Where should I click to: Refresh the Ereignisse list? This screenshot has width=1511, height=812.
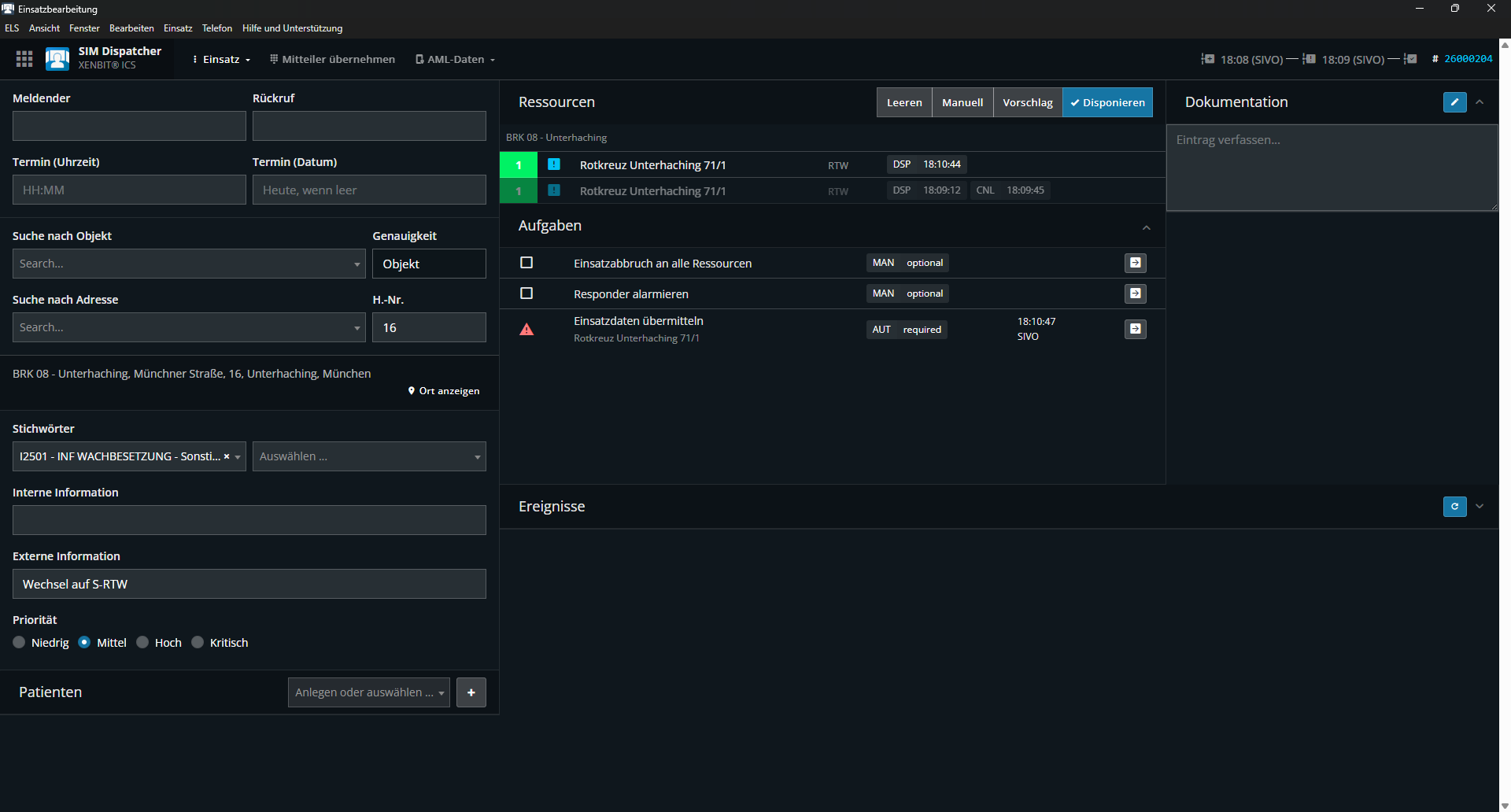pyautogui.click(x=1454, y=507)
